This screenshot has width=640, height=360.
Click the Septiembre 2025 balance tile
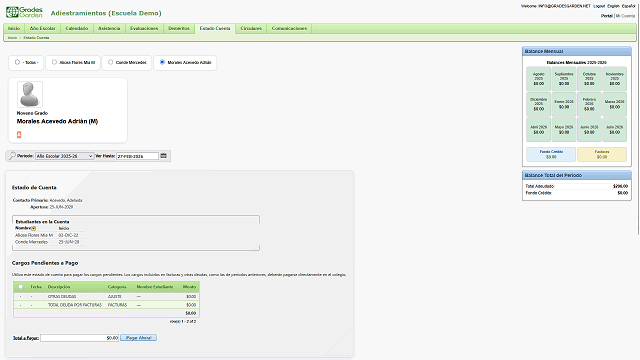(564, 79)
